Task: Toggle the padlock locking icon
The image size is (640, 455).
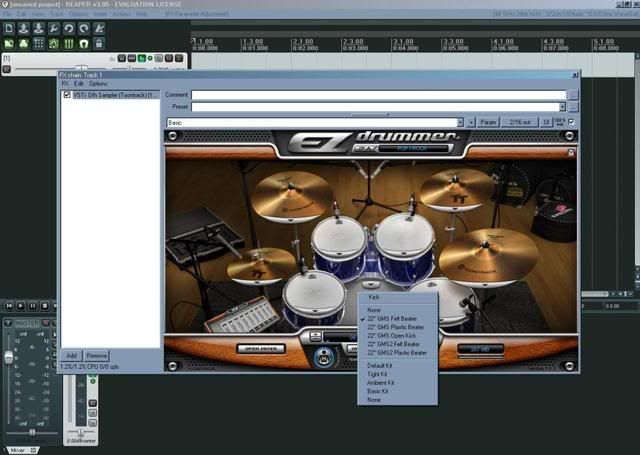Action: click(99, 44)
